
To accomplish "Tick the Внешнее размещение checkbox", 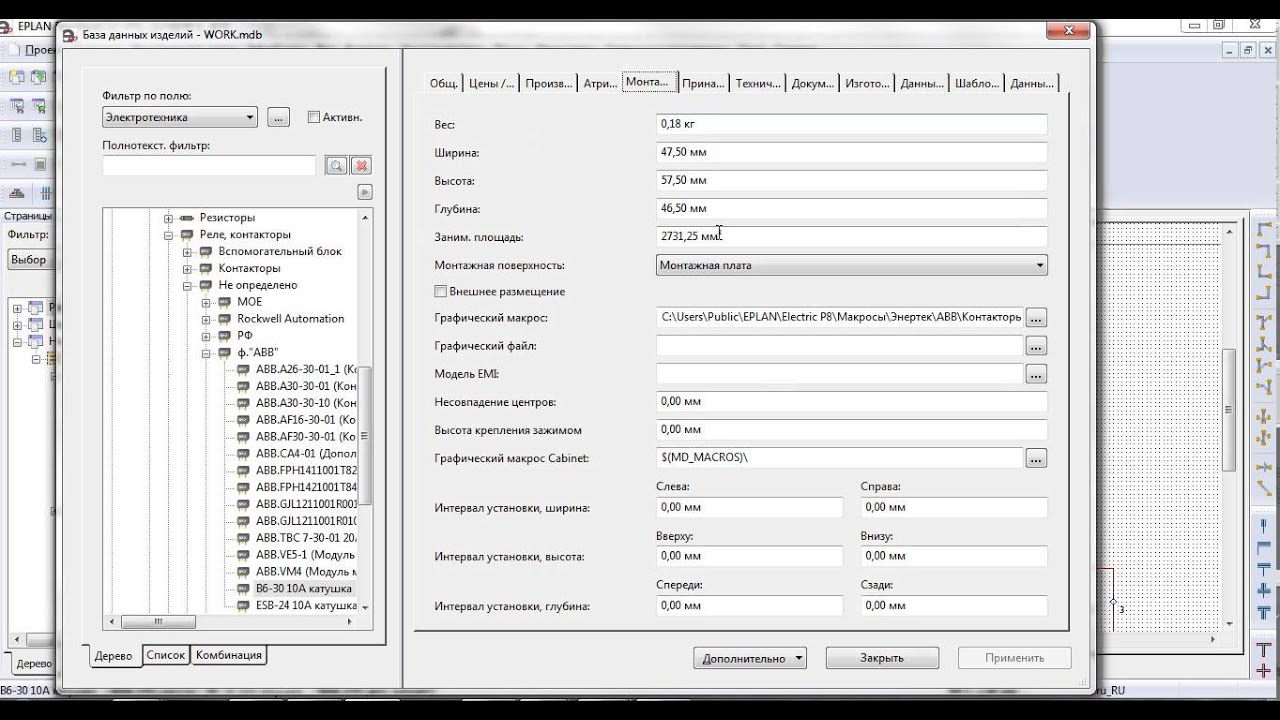I will point(440,292).
